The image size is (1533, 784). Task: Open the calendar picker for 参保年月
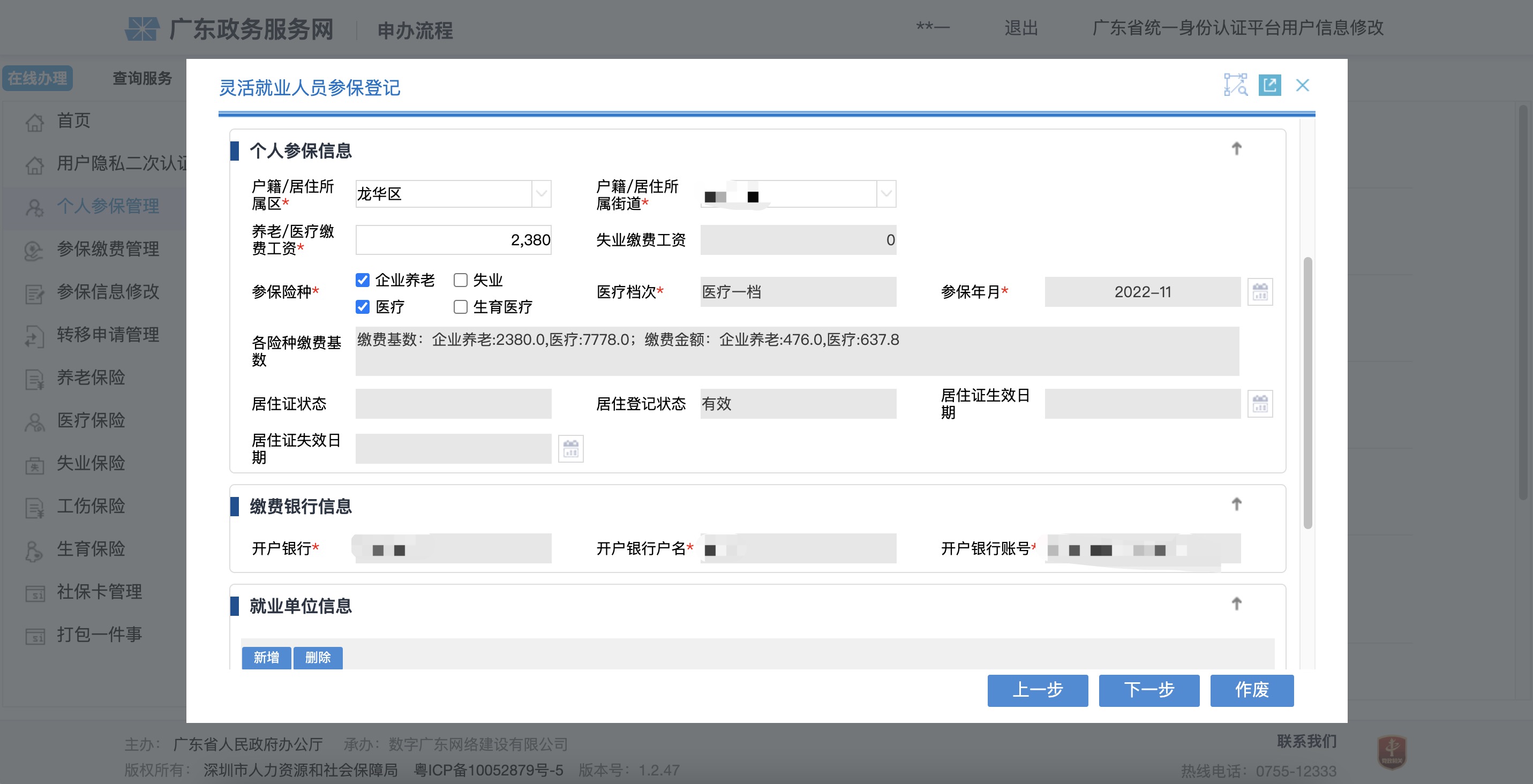pos(1260,291)
